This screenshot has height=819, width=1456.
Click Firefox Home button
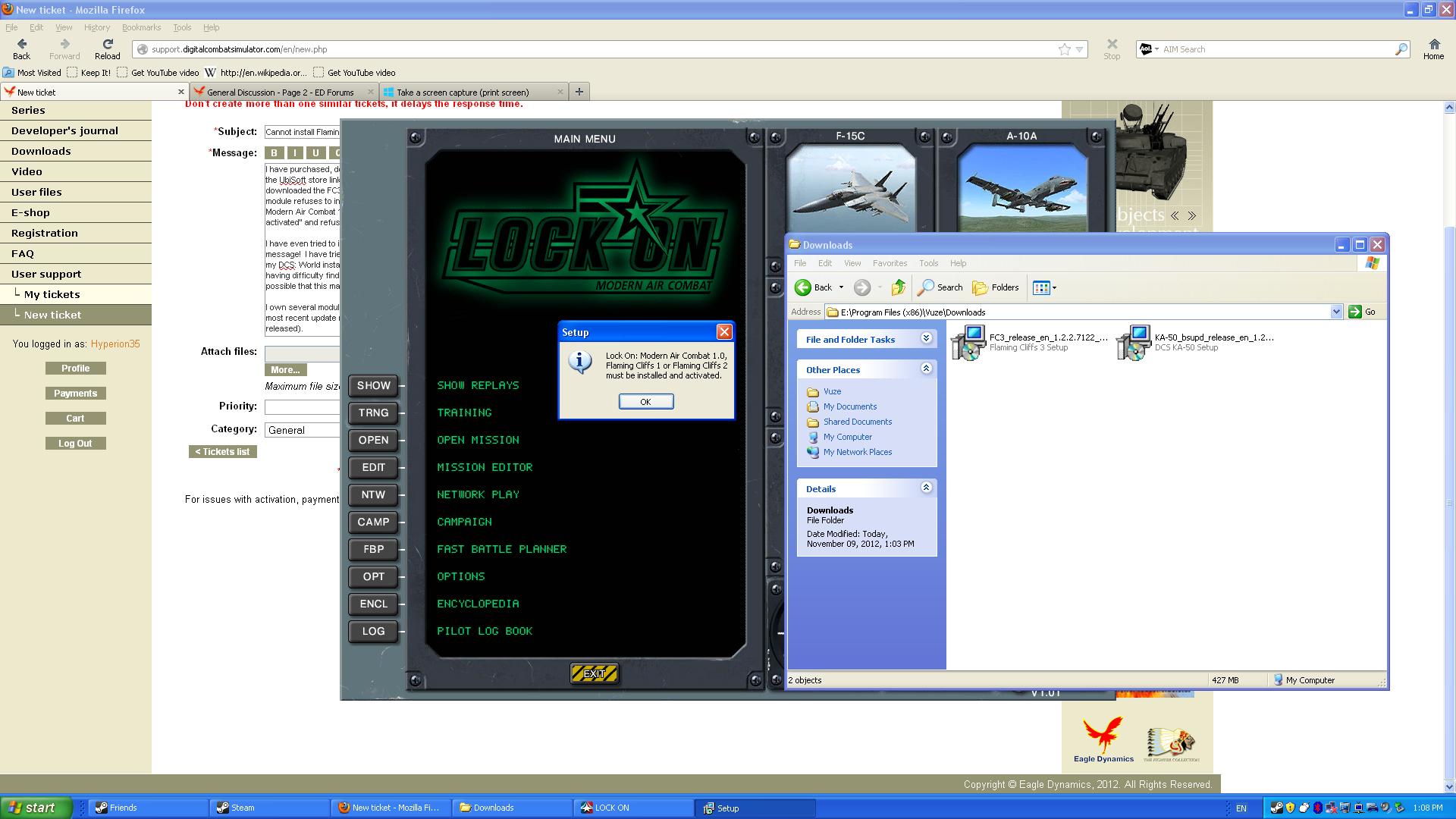coord(1433,49)
